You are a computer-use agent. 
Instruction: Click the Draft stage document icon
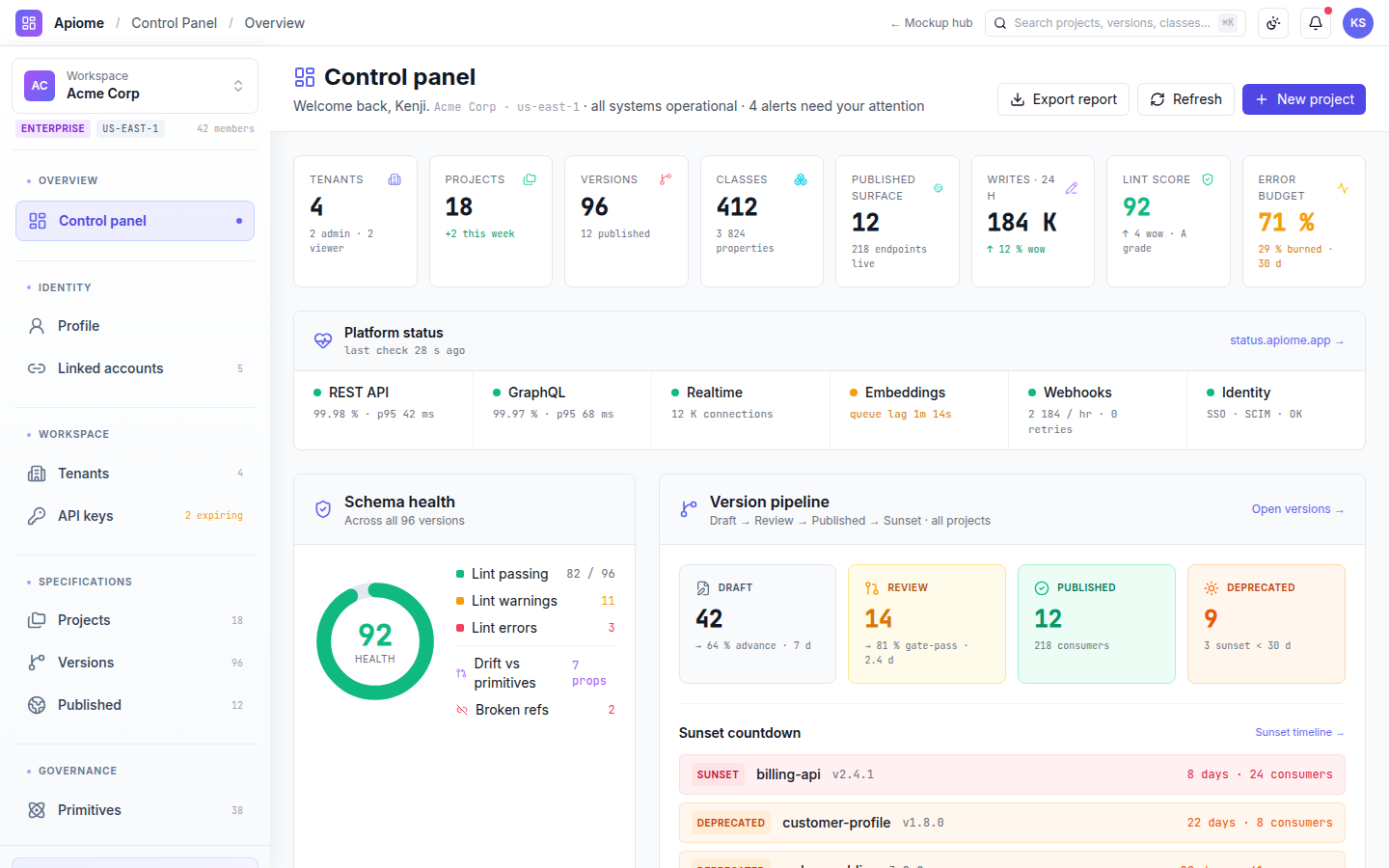click(x=703, y=587)
